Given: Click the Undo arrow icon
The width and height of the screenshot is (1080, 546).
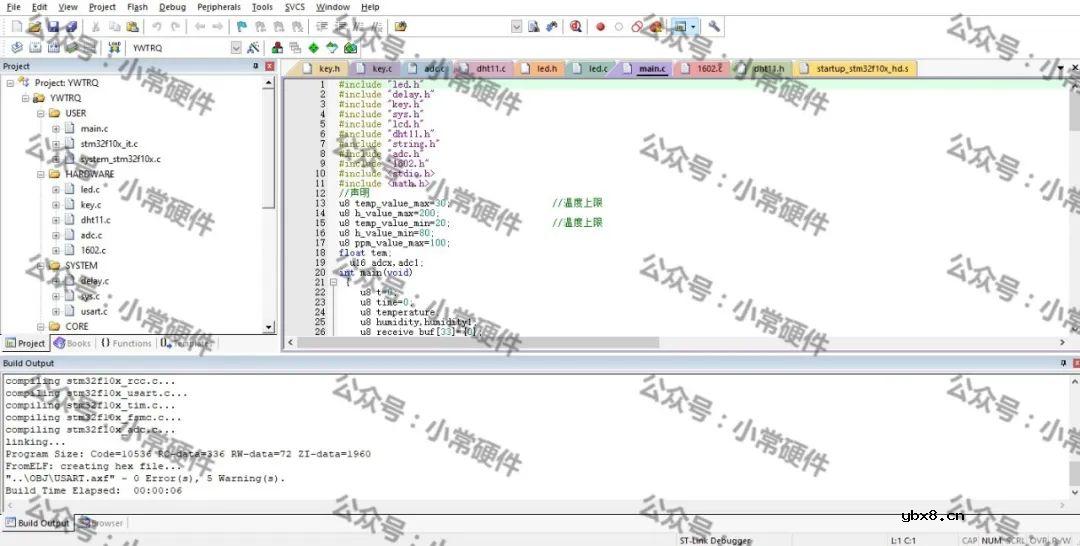Looking at the screenshot, I should pos(157,27).
